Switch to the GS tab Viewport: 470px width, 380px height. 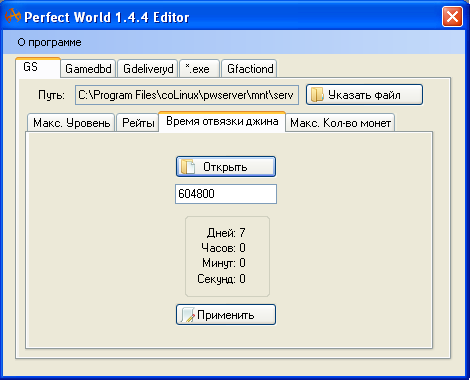38,68
